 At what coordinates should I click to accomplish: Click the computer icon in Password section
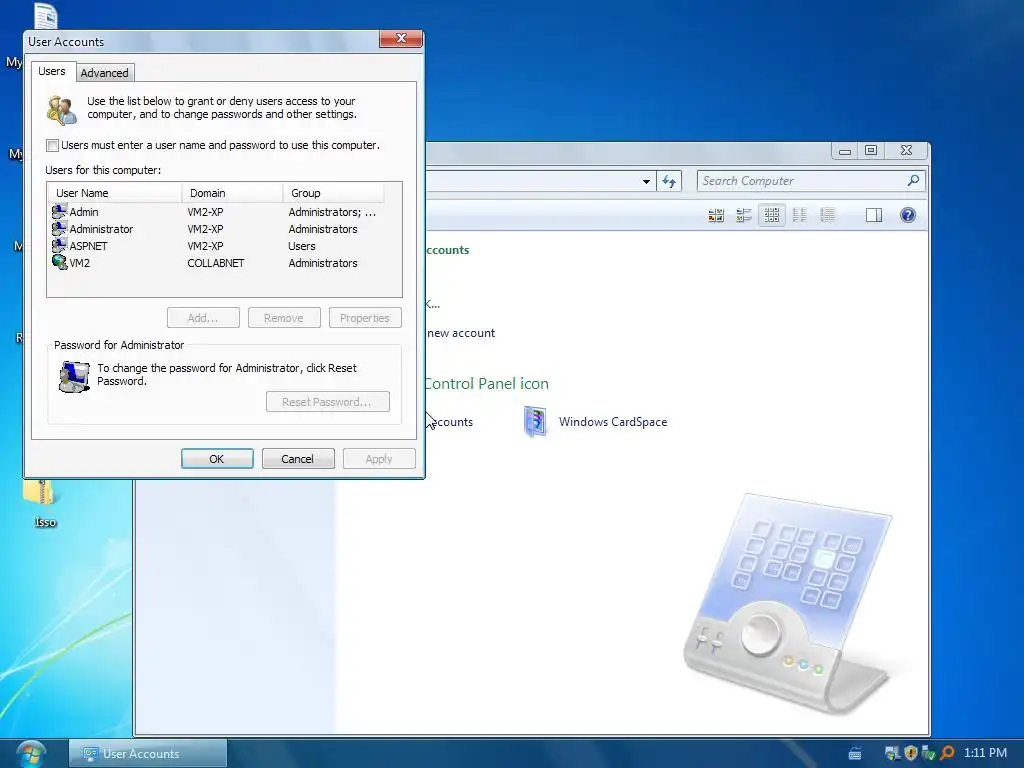74,377
